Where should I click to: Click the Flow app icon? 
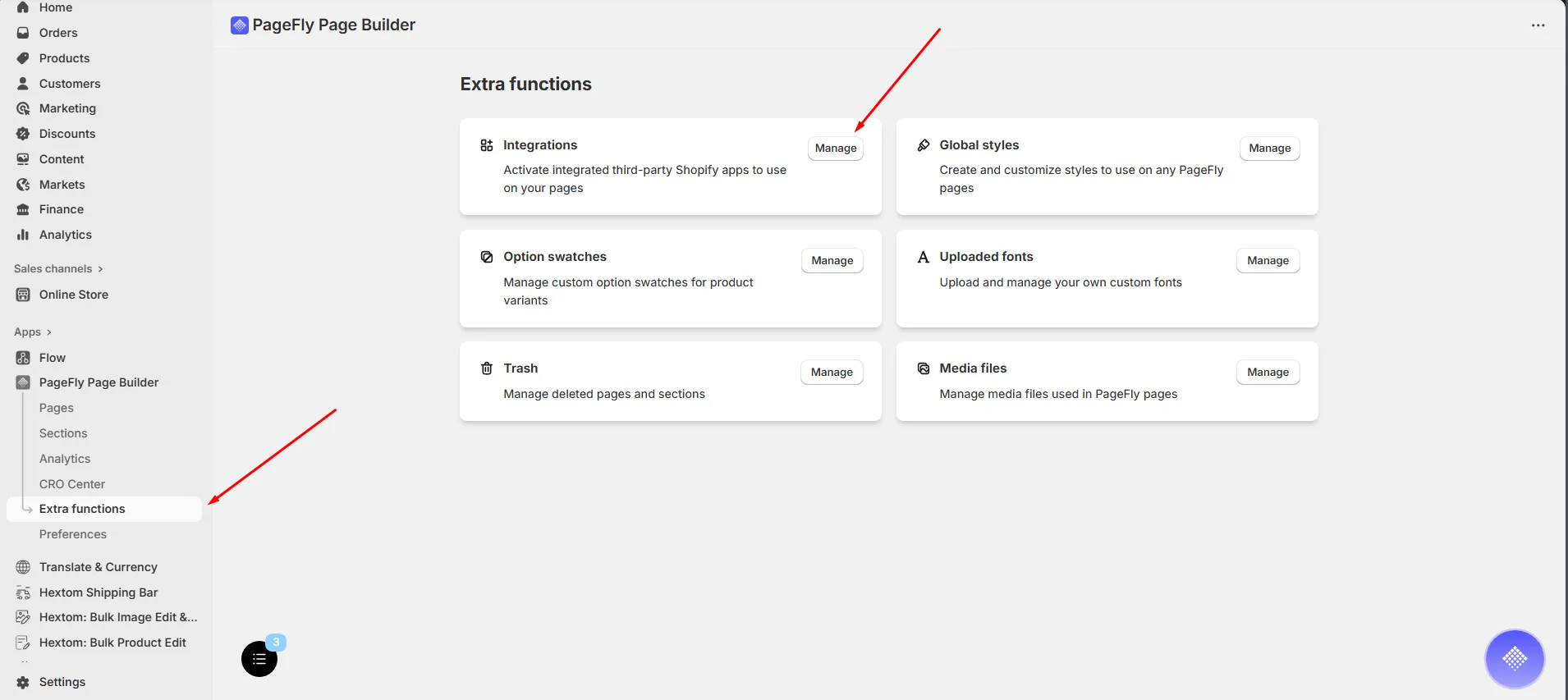23,358
